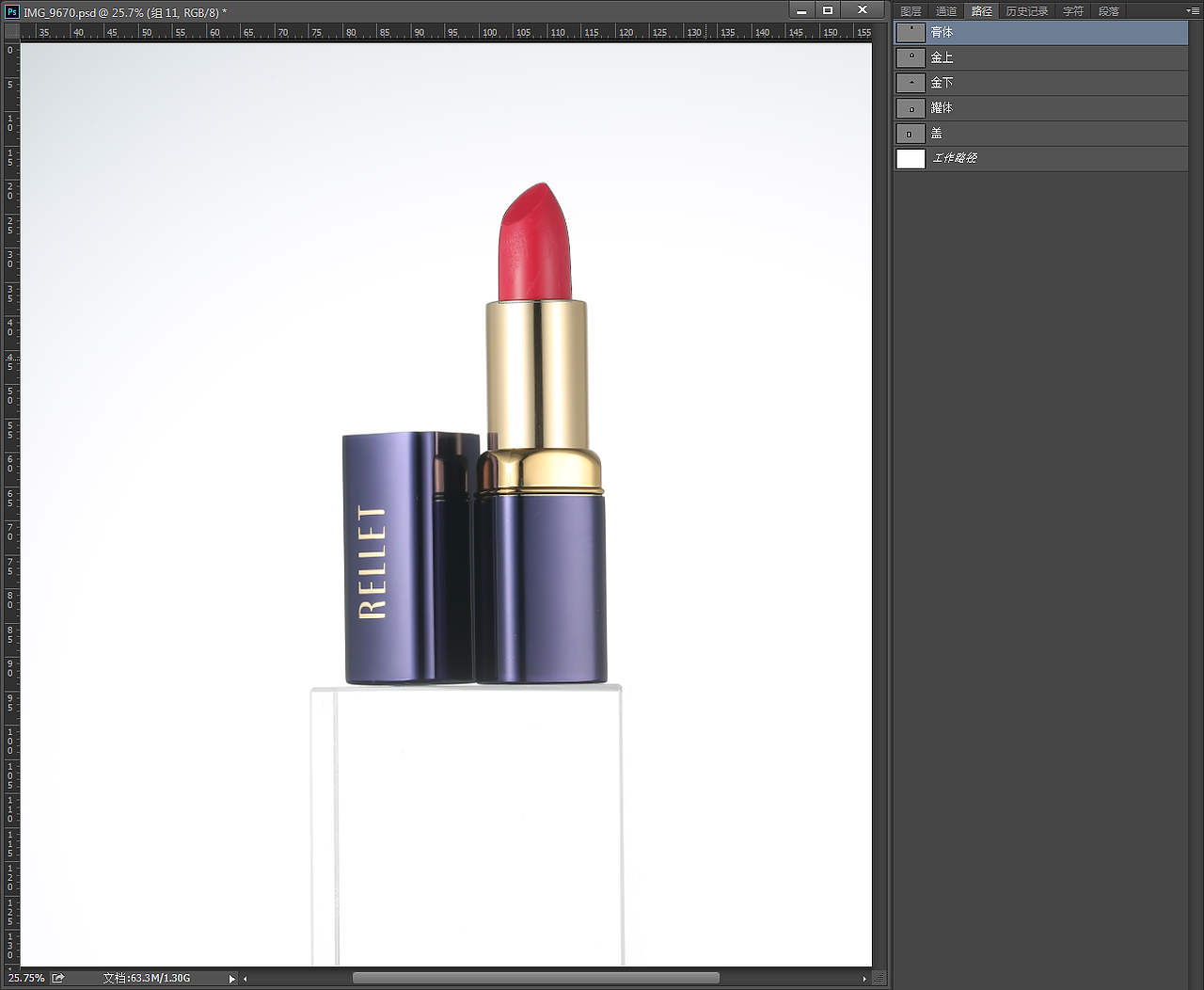Screen dimensions: 1204x990
Task: Click the RELLET lettering on the cap
Action: pos(372,562)
